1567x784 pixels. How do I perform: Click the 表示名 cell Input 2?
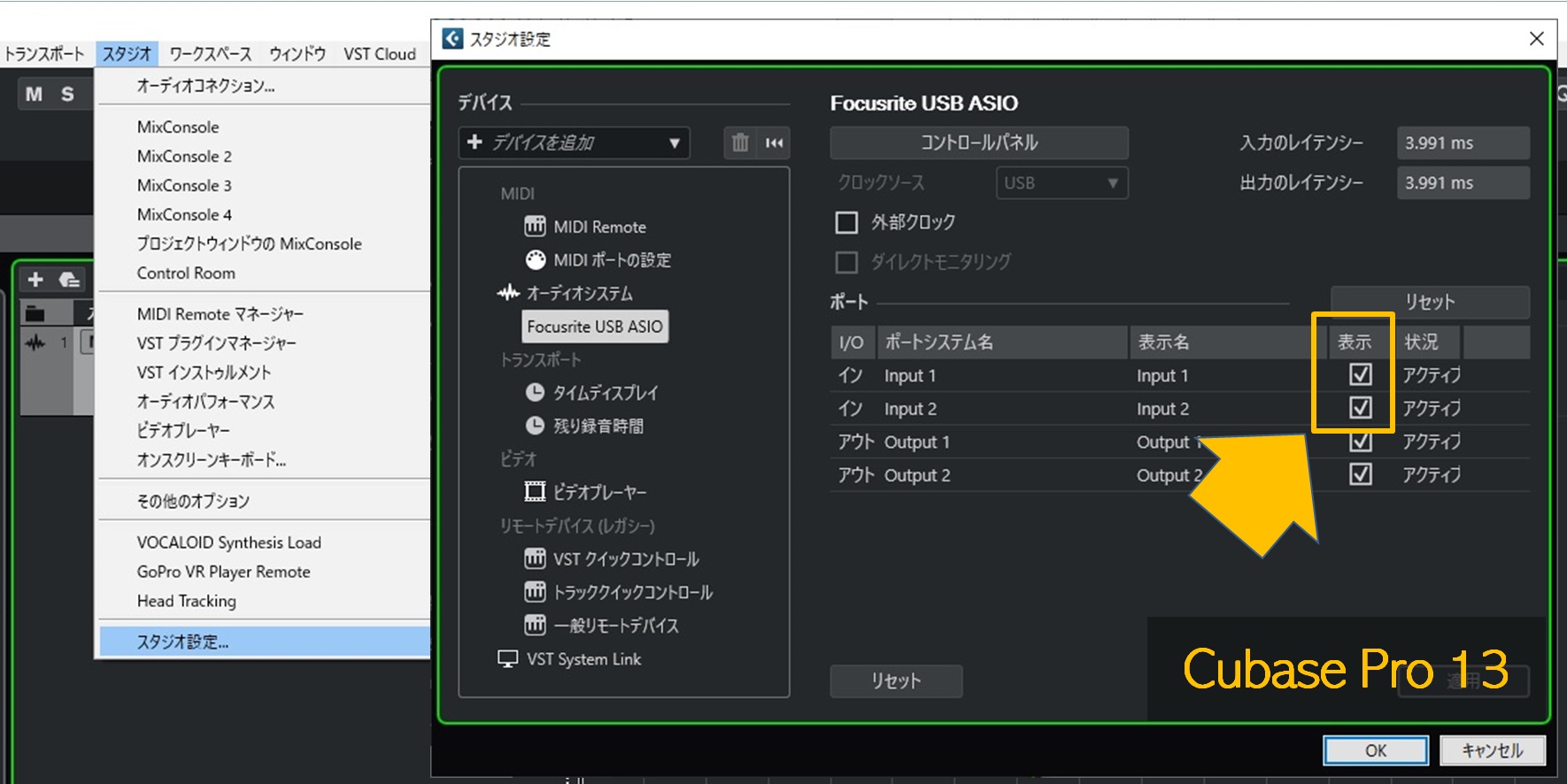coord(1162,409)
